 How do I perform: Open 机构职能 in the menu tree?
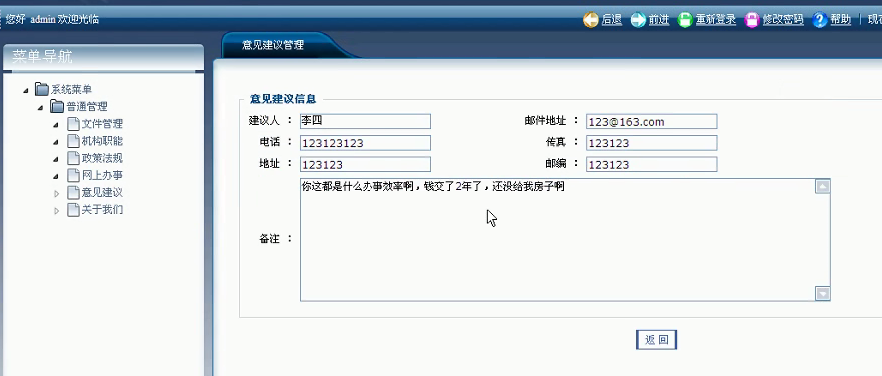tap(102, 141)
